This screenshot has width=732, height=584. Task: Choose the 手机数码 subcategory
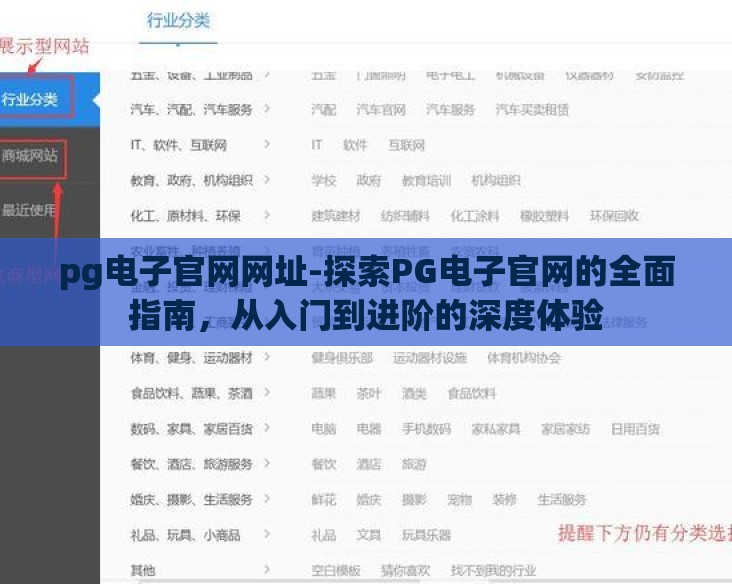[427, 429]
